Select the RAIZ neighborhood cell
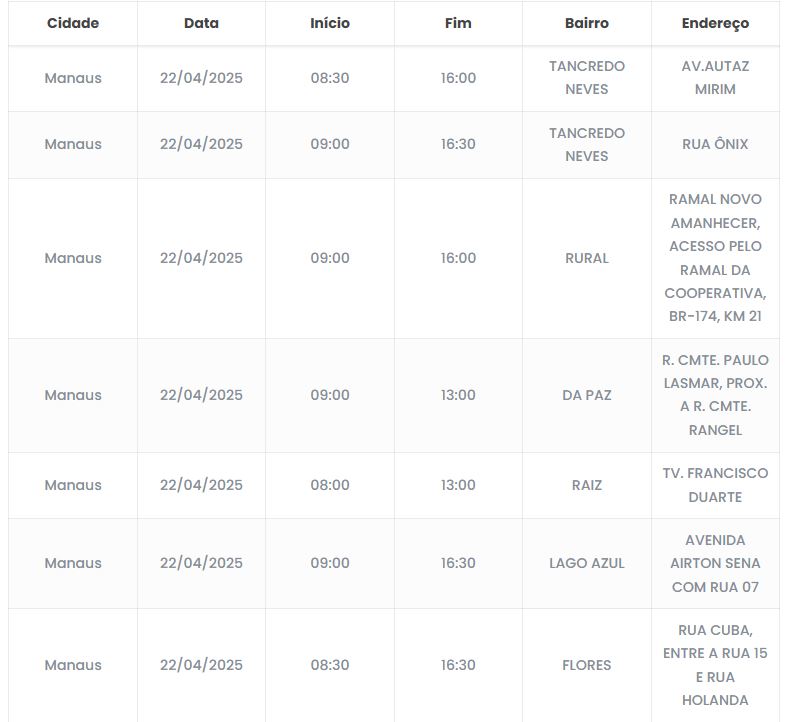 [587, 485]
